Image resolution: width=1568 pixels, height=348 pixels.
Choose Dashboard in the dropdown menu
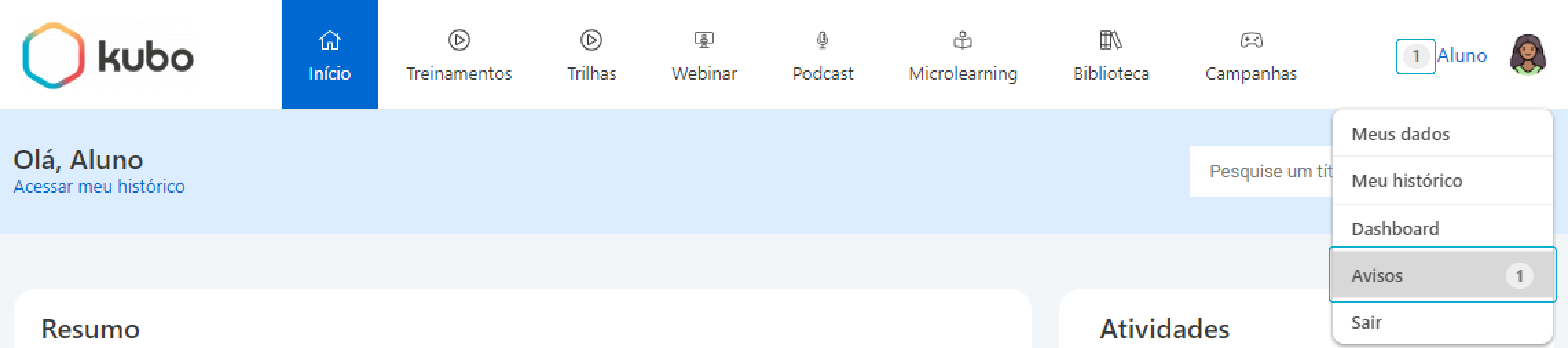tap(1395, 229)
